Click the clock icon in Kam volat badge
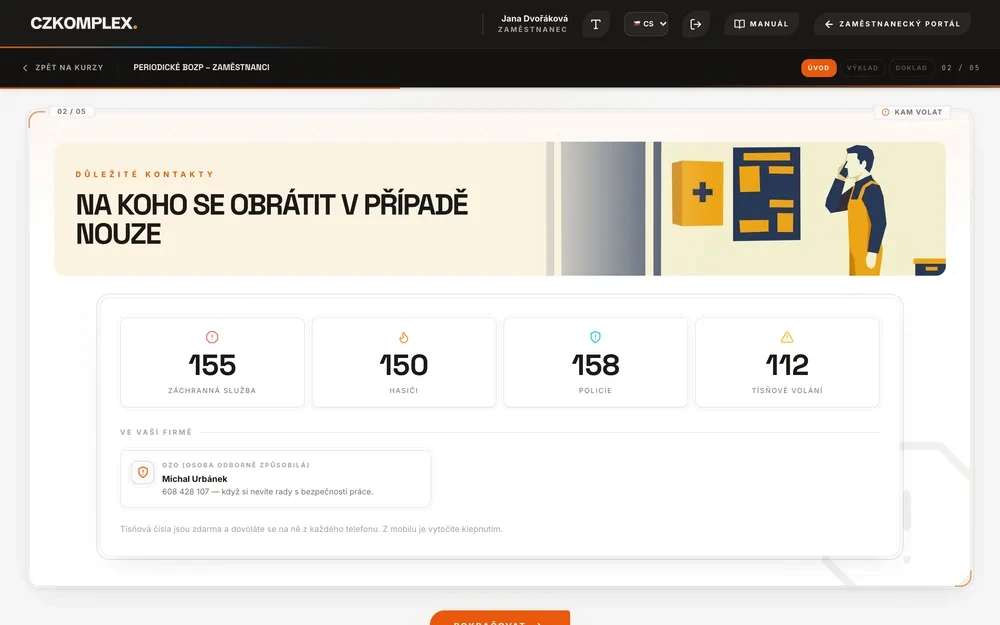This screenshot has width=1000, height=625. point(885,112)
